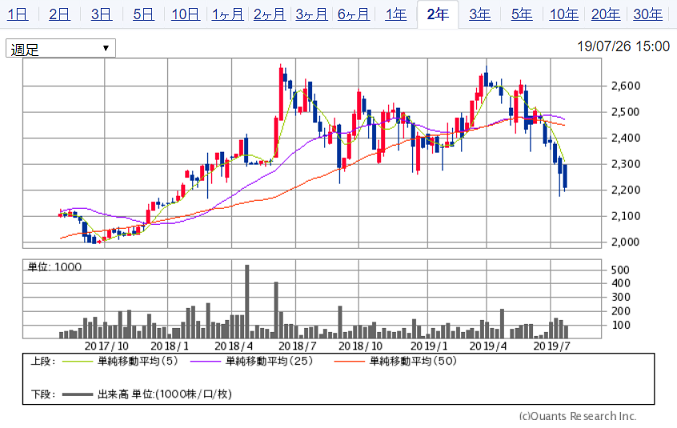677x428 pixels.
Task: Open the 5日 chart range
Action: coord(143,15)
